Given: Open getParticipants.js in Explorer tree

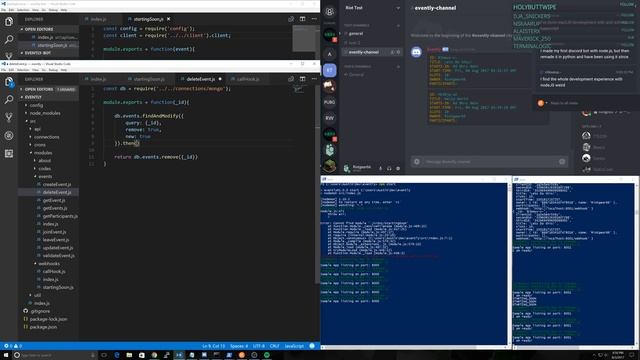Looking at the screenshot, I should pyautogui.click(x=60, y=216).
